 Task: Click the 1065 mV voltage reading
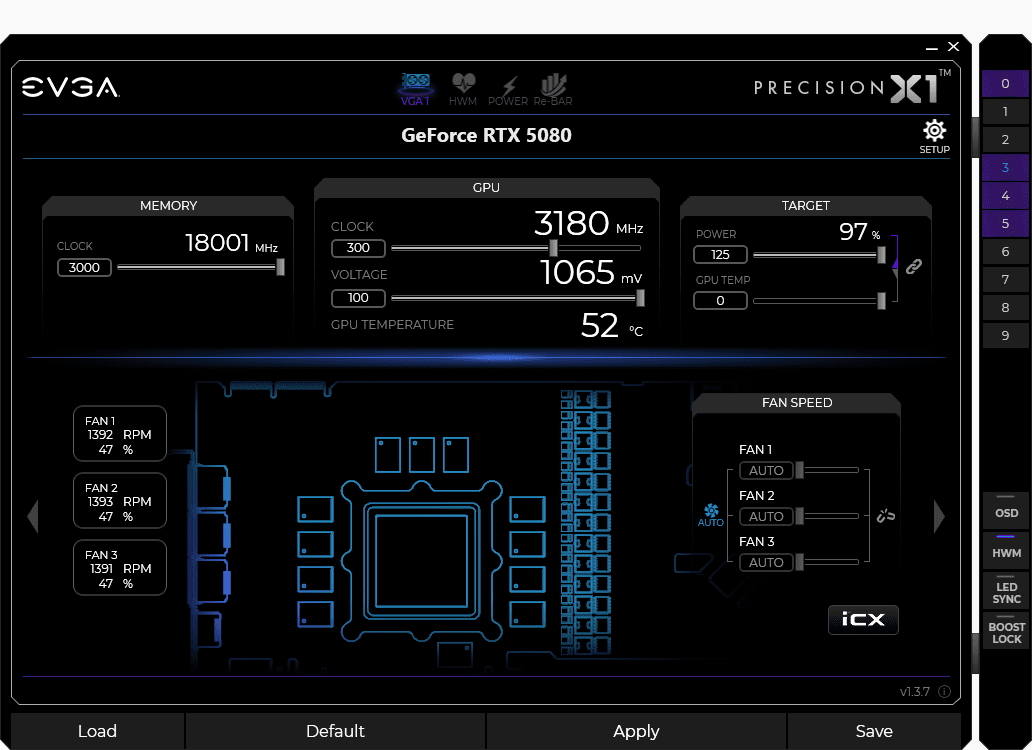(x=590, y=273)
